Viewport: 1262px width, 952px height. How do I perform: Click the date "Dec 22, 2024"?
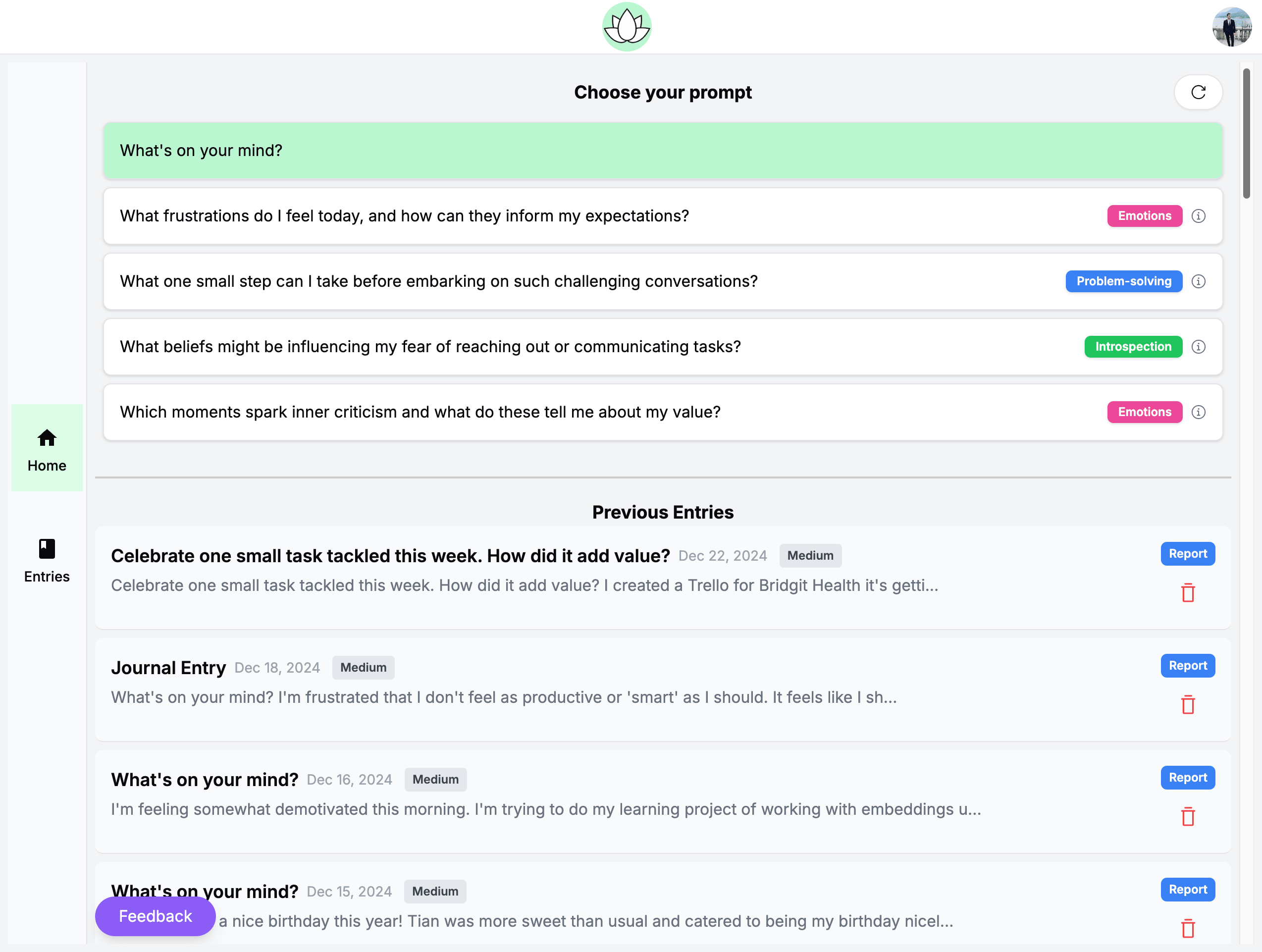pos(722,556)
